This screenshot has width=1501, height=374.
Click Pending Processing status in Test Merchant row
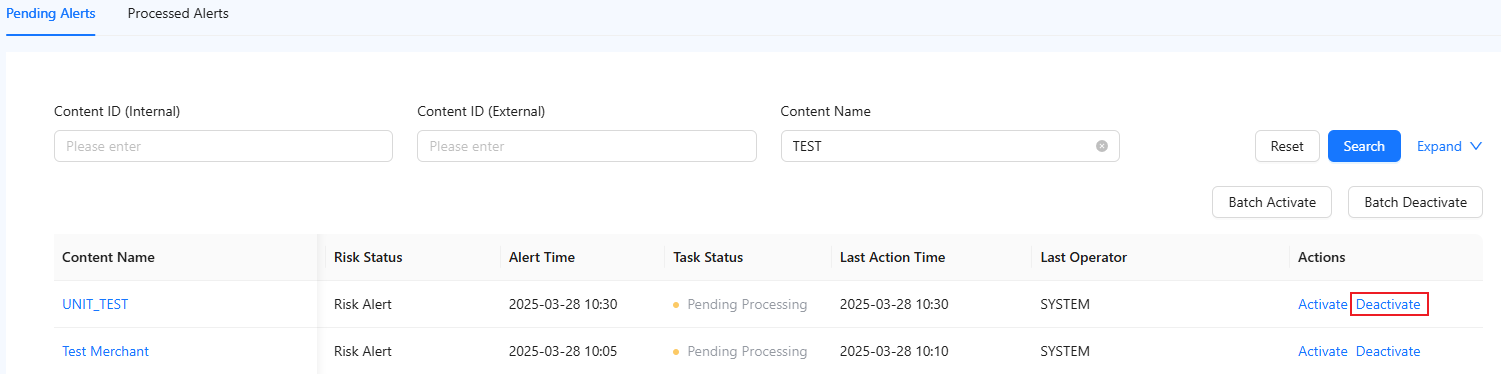pyautogui.click(x=747, y=351)
